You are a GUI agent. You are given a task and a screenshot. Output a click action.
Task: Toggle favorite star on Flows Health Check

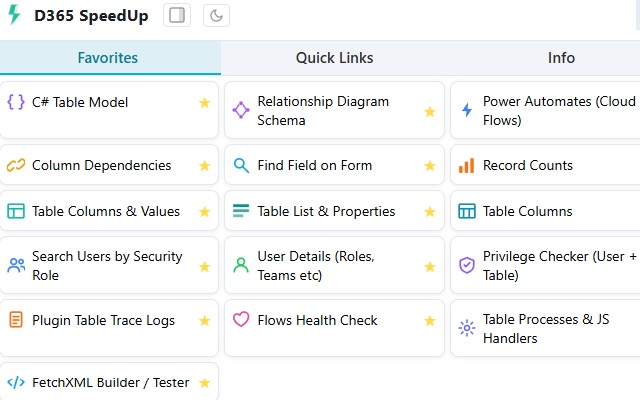(x=430, y=321)
